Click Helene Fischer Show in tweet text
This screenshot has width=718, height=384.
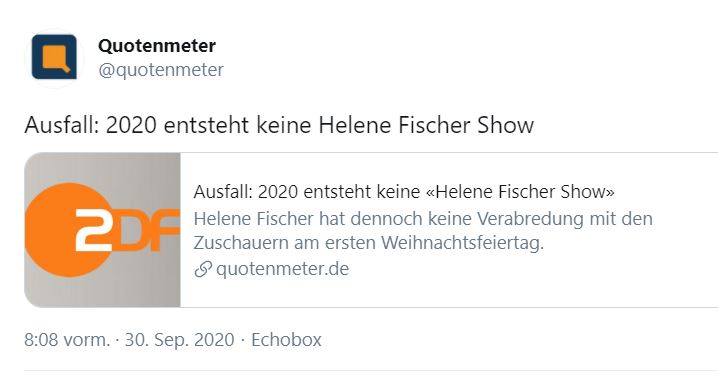pos(426,125)
